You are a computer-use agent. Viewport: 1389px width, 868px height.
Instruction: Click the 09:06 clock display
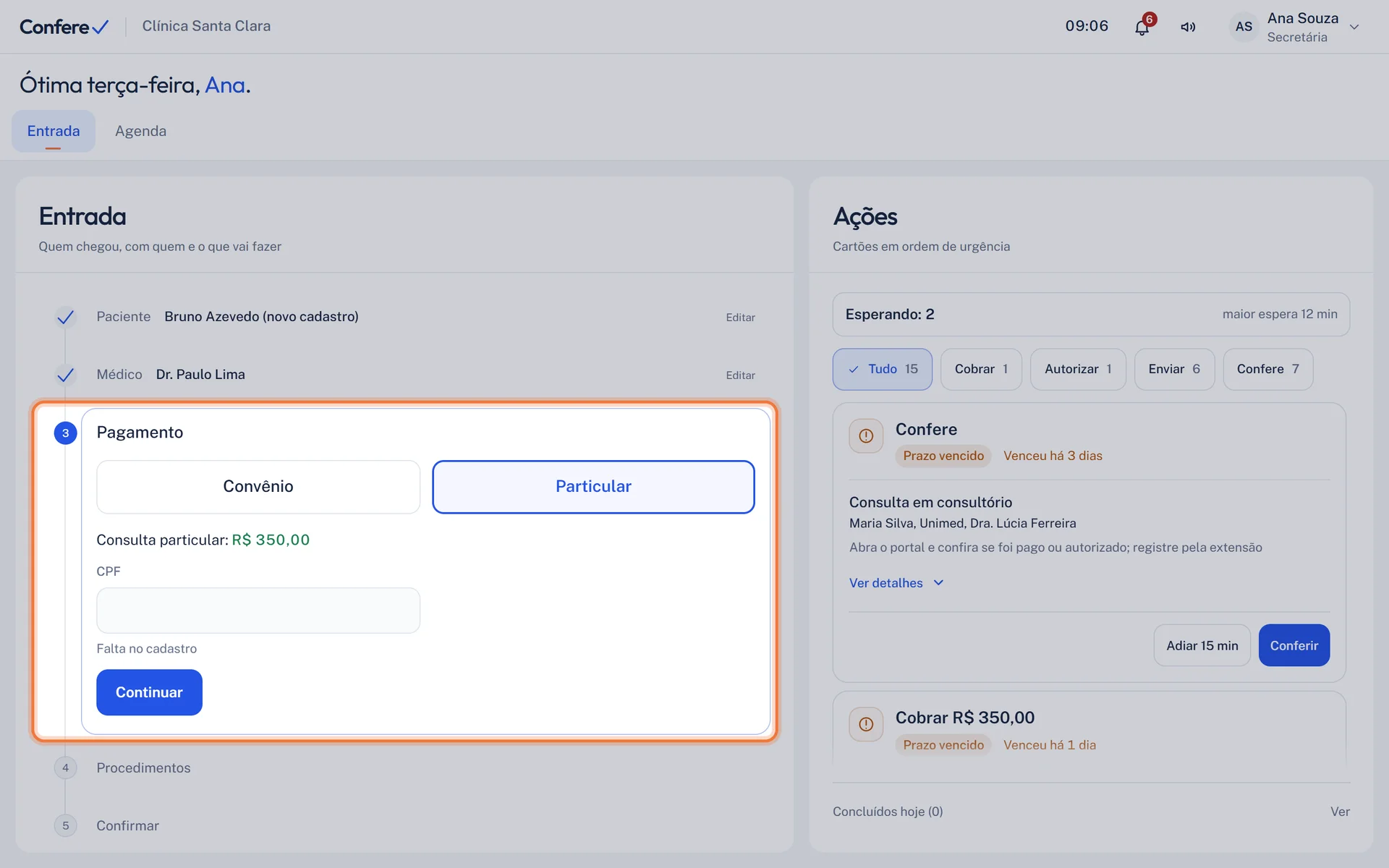coord(1087,26)
